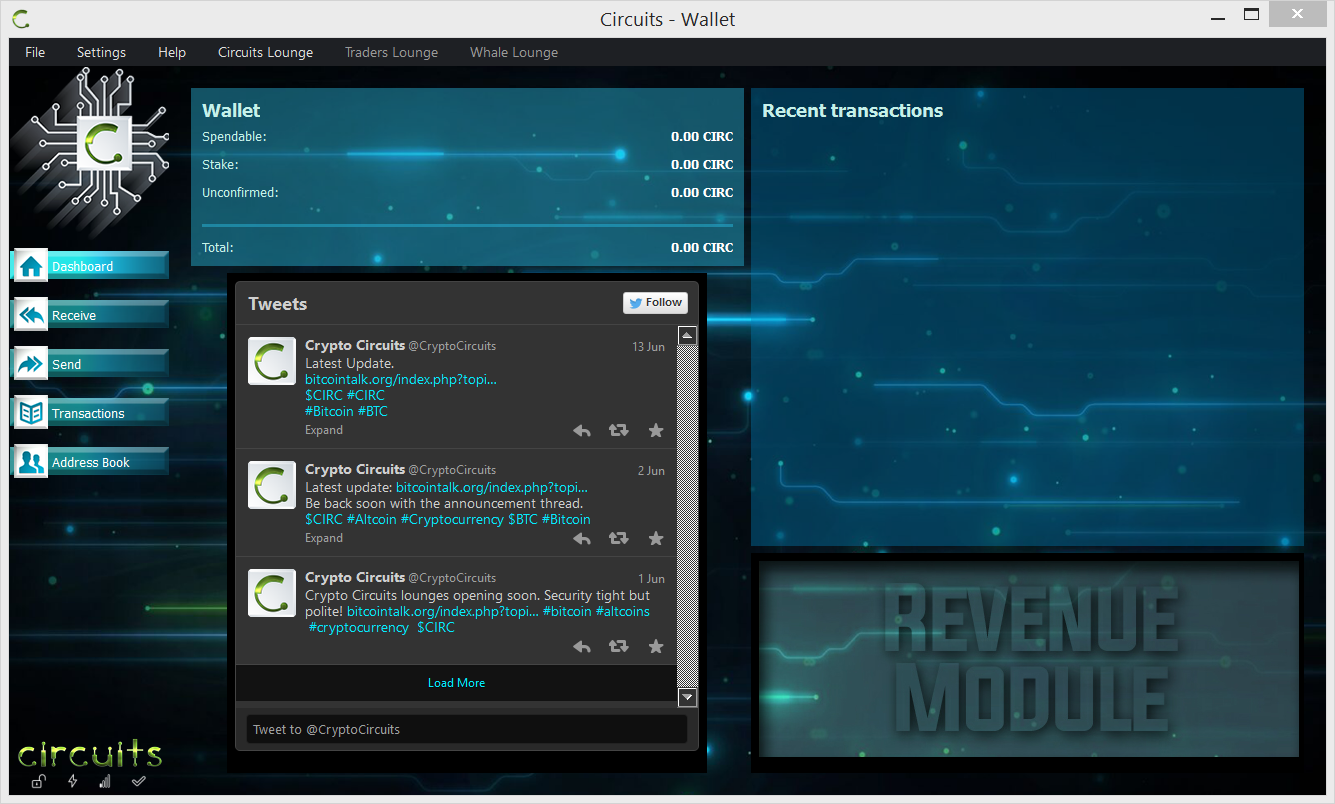Click the 1 Jun tweet date

651,579
